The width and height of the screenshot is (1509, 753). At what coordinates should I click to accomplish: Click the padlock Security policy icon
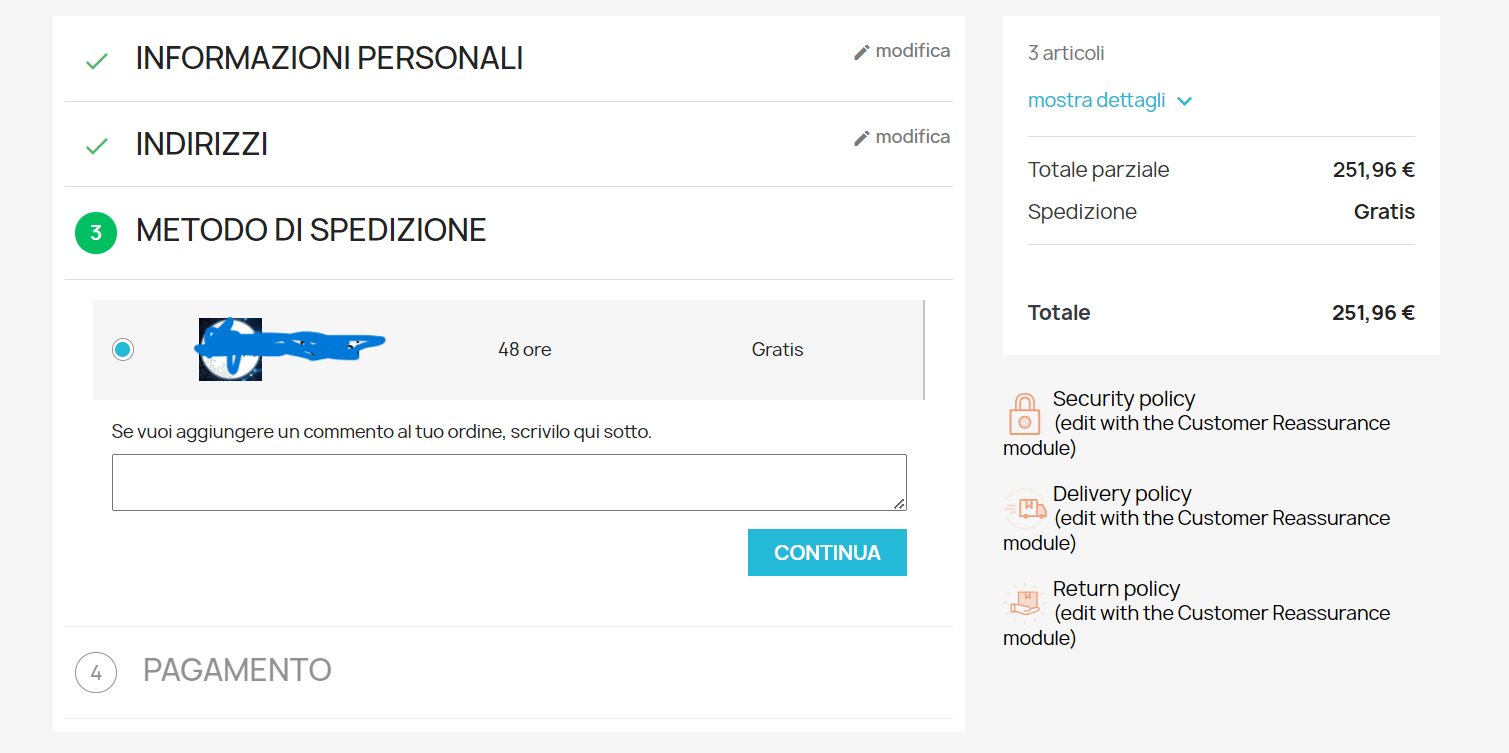pyautogui.click(x=1024, y=412)
